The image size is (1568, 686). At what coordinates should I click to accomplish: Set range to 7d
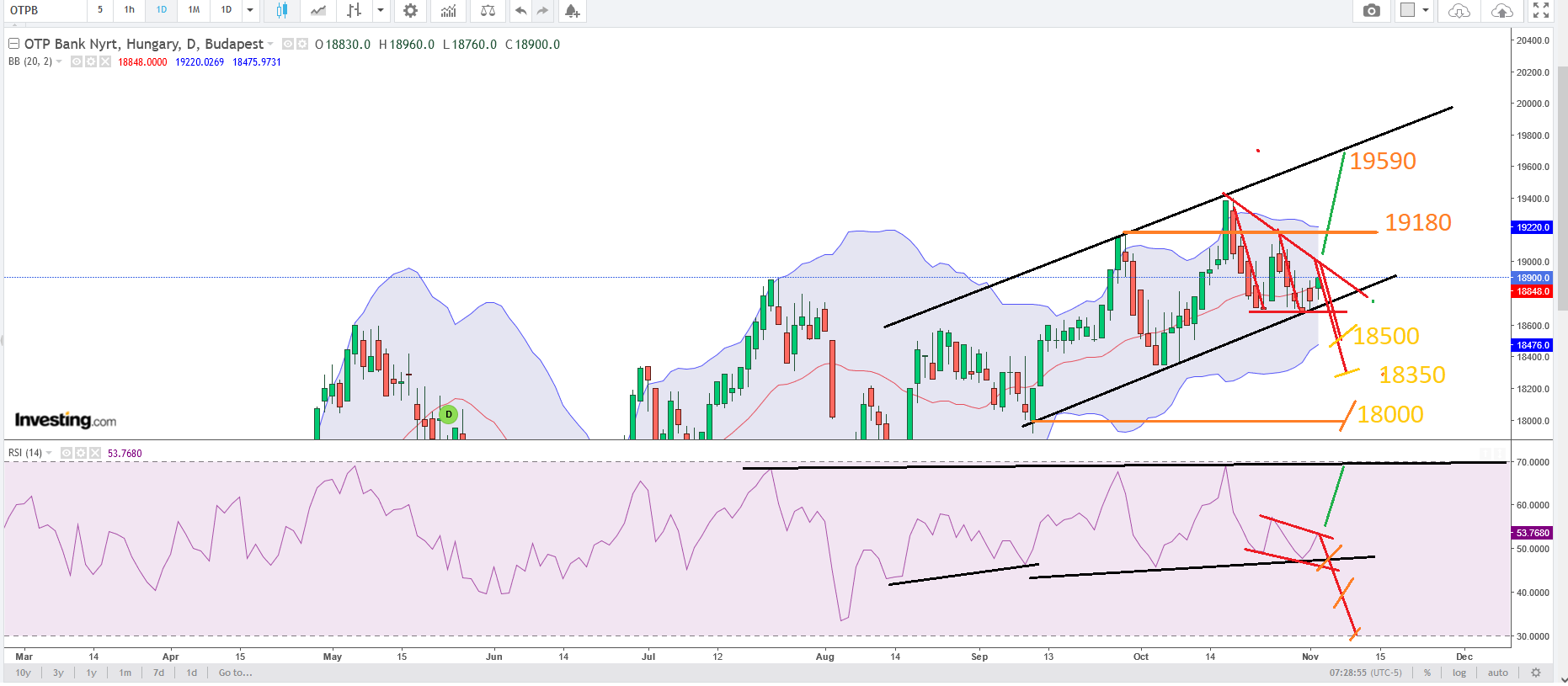click(x=158, y=673)
